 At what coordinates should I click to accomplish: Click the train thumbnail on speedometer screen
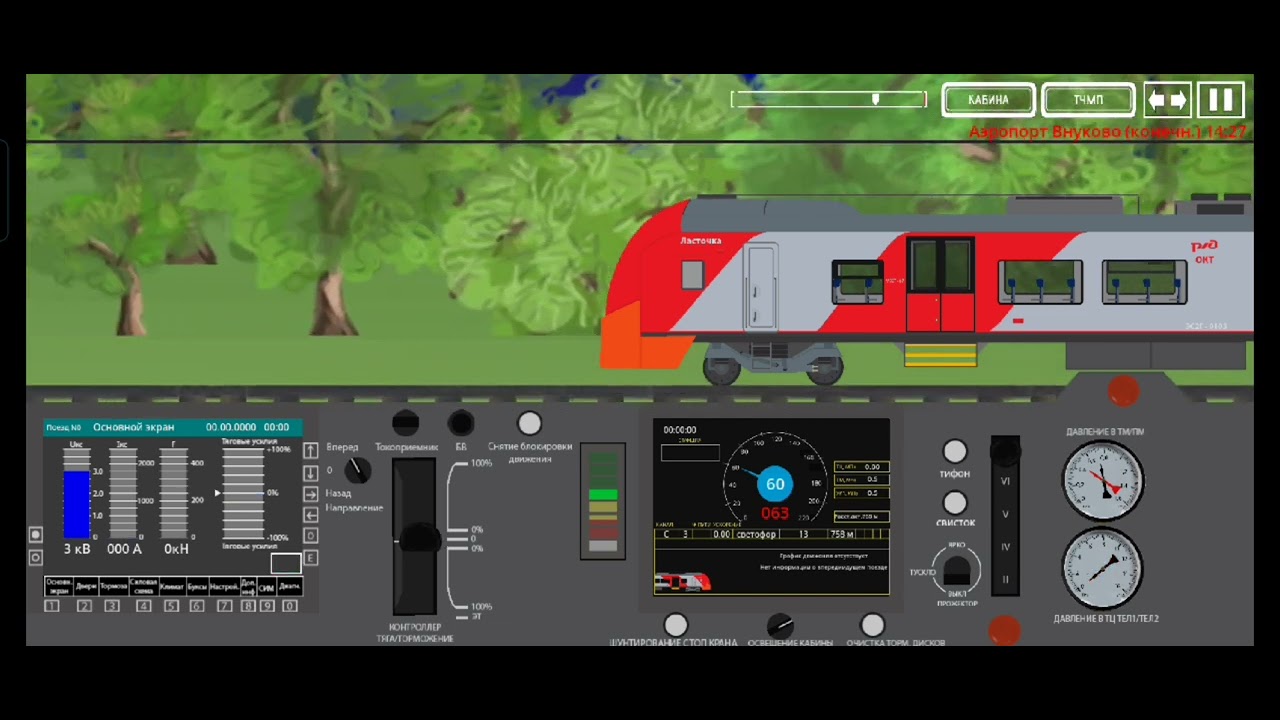[x=682, y=581]
